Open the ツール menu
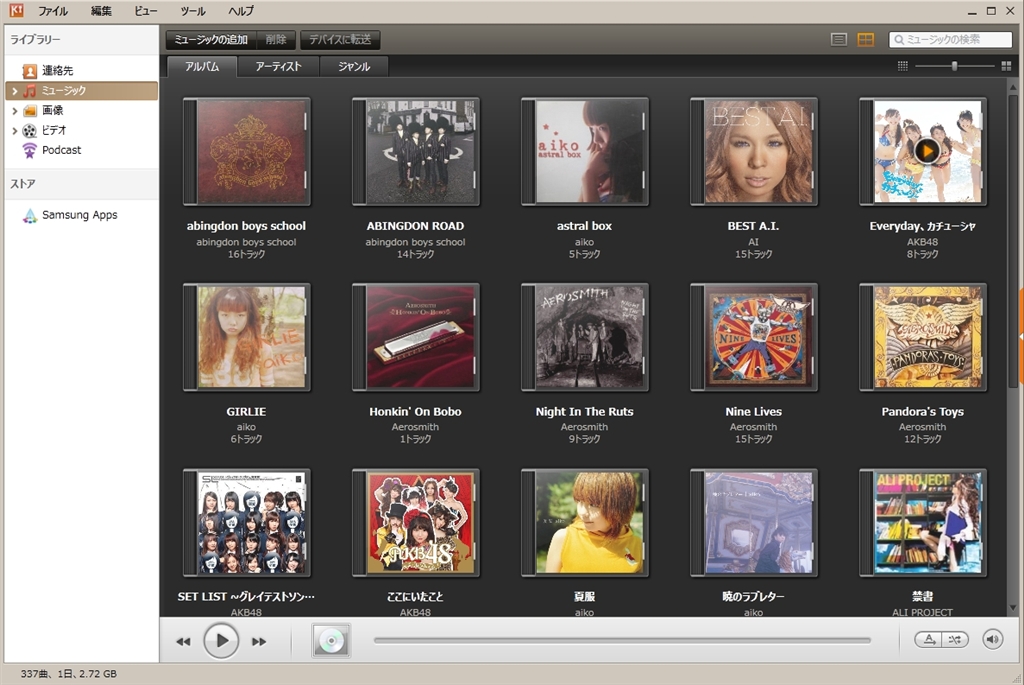The width and height of the screenshot is (1024, 685). point(193,11)
